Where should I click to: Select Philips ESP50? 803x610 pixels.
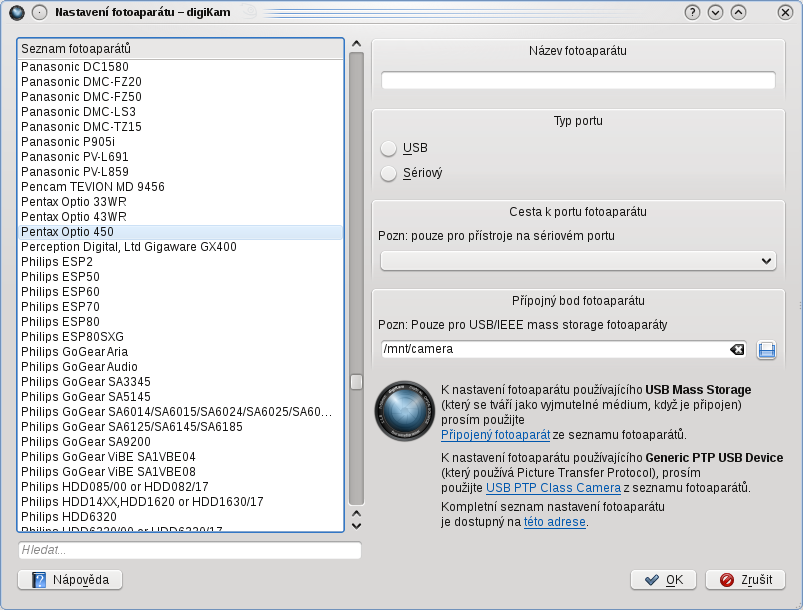pyautogui.click(x=180, y=277)
